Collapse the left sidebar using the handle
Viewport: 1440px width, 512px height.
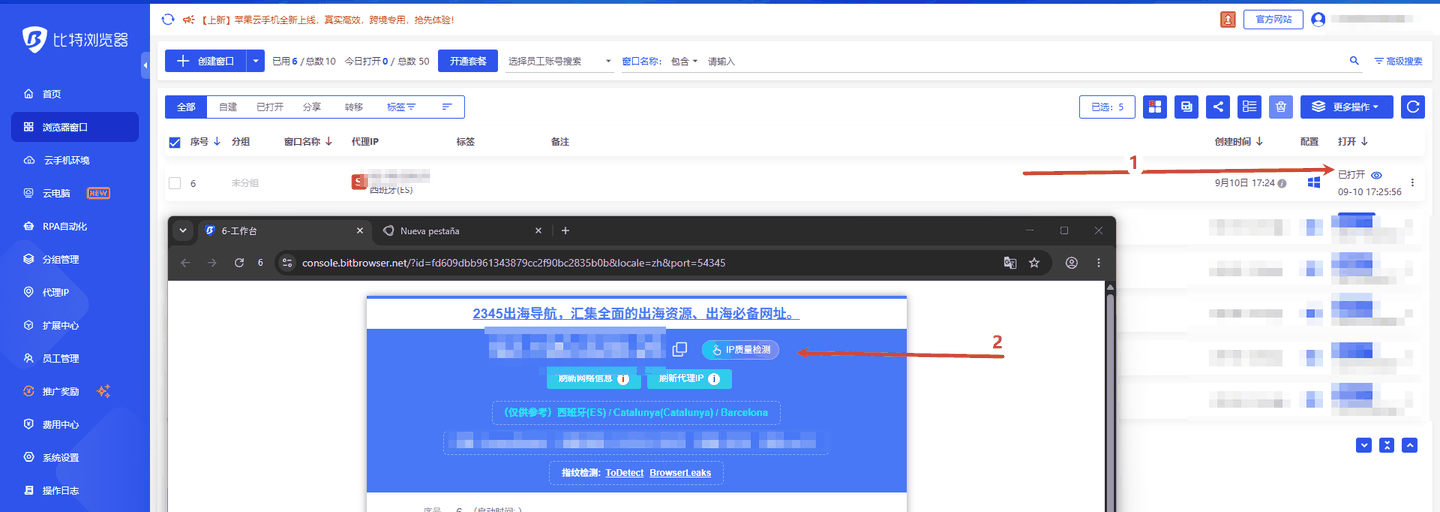click(x=145, y=64)
